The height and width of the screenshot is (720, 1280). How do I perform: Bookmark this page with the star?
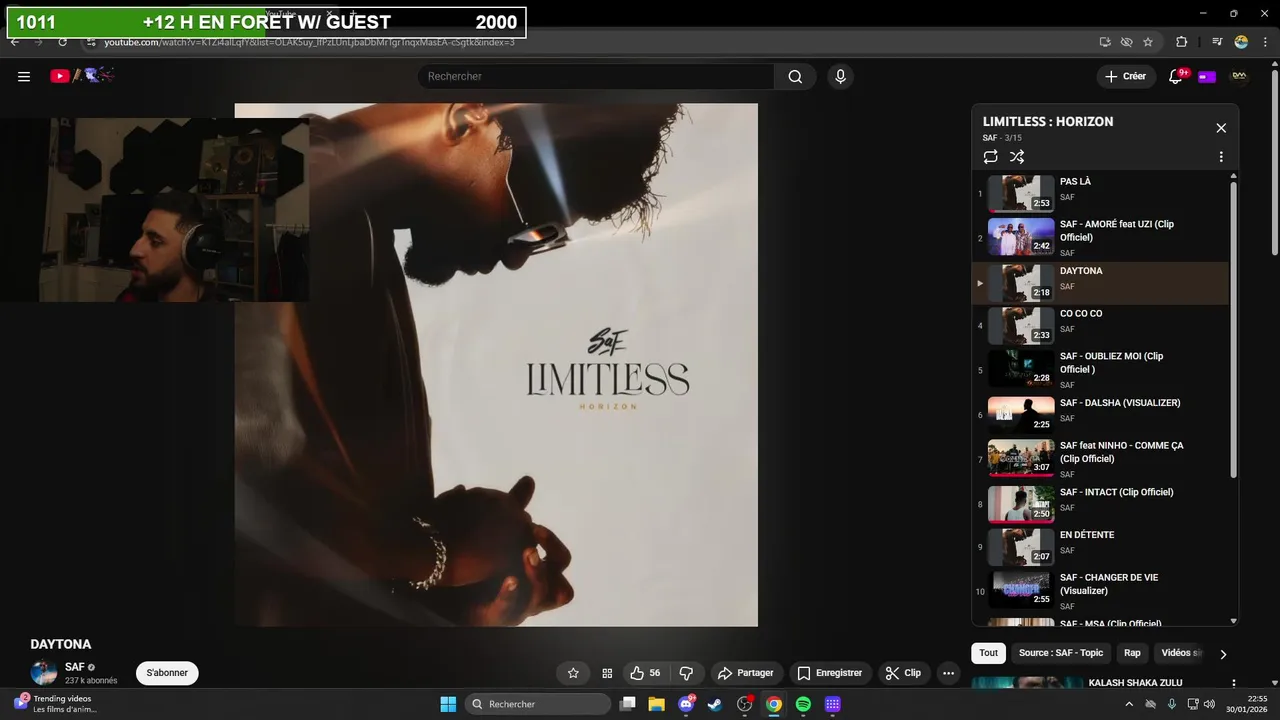pyautogui.click(x=1148, y=42)
